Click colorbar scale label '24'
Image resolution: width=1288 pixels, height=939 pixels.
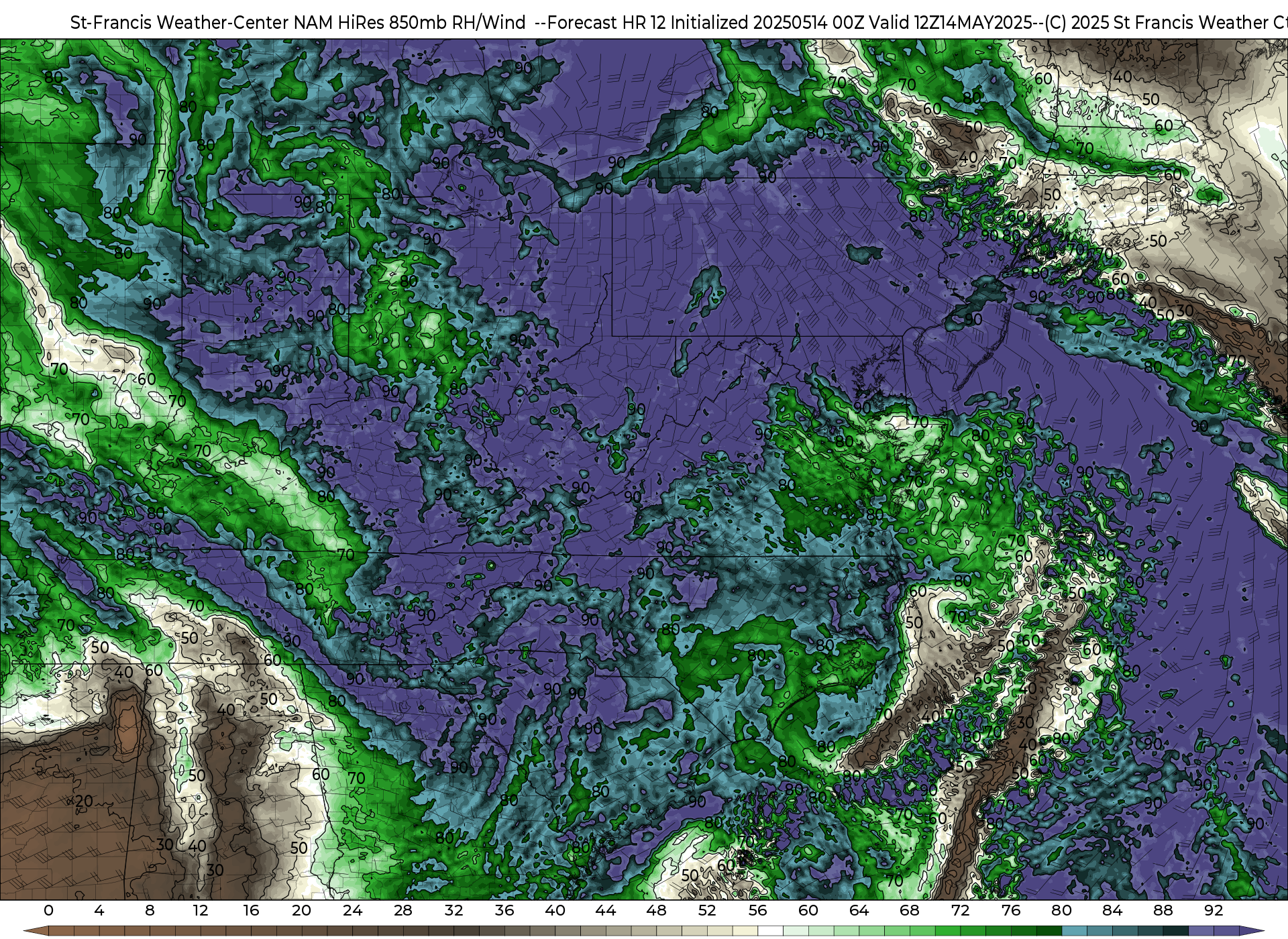[352, 910]
